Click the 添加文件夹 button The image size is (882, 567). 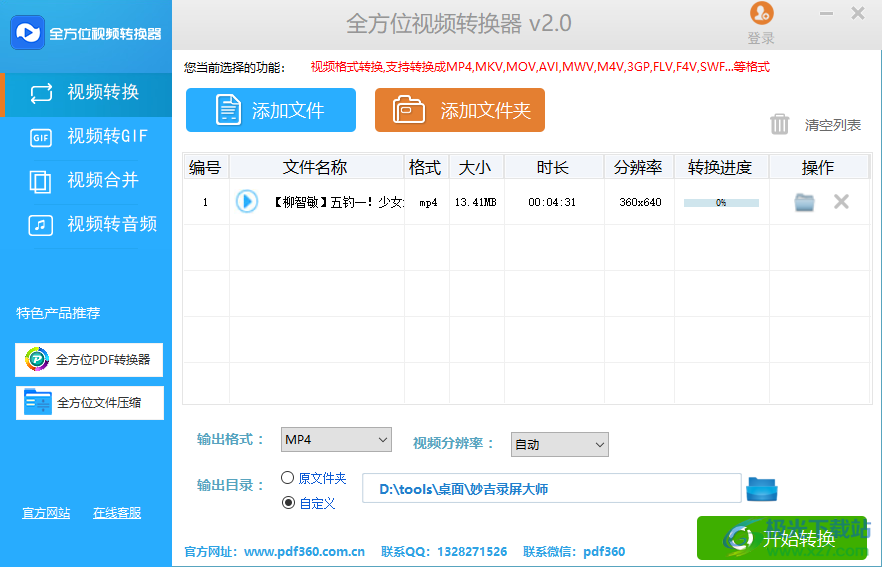(460, 110)
